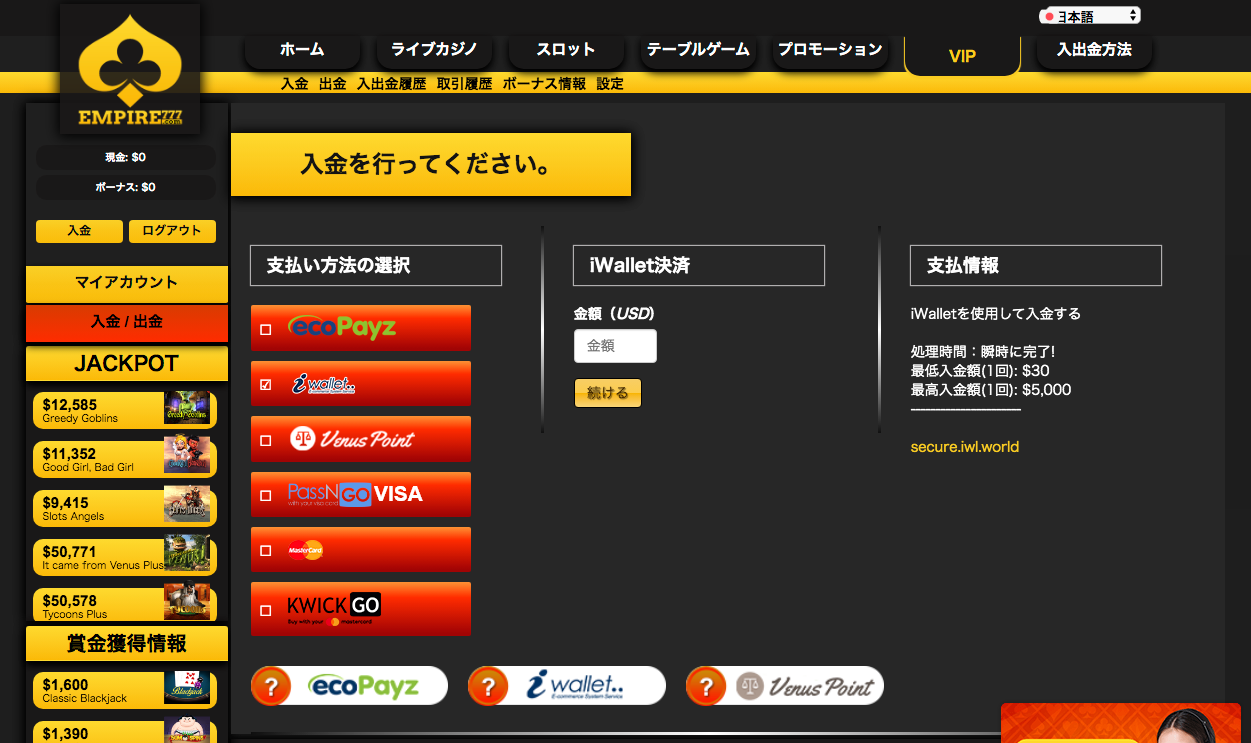1251x743 pixels.
Task: Open 取引履歴 submenu item
Action: pos(465,84)
